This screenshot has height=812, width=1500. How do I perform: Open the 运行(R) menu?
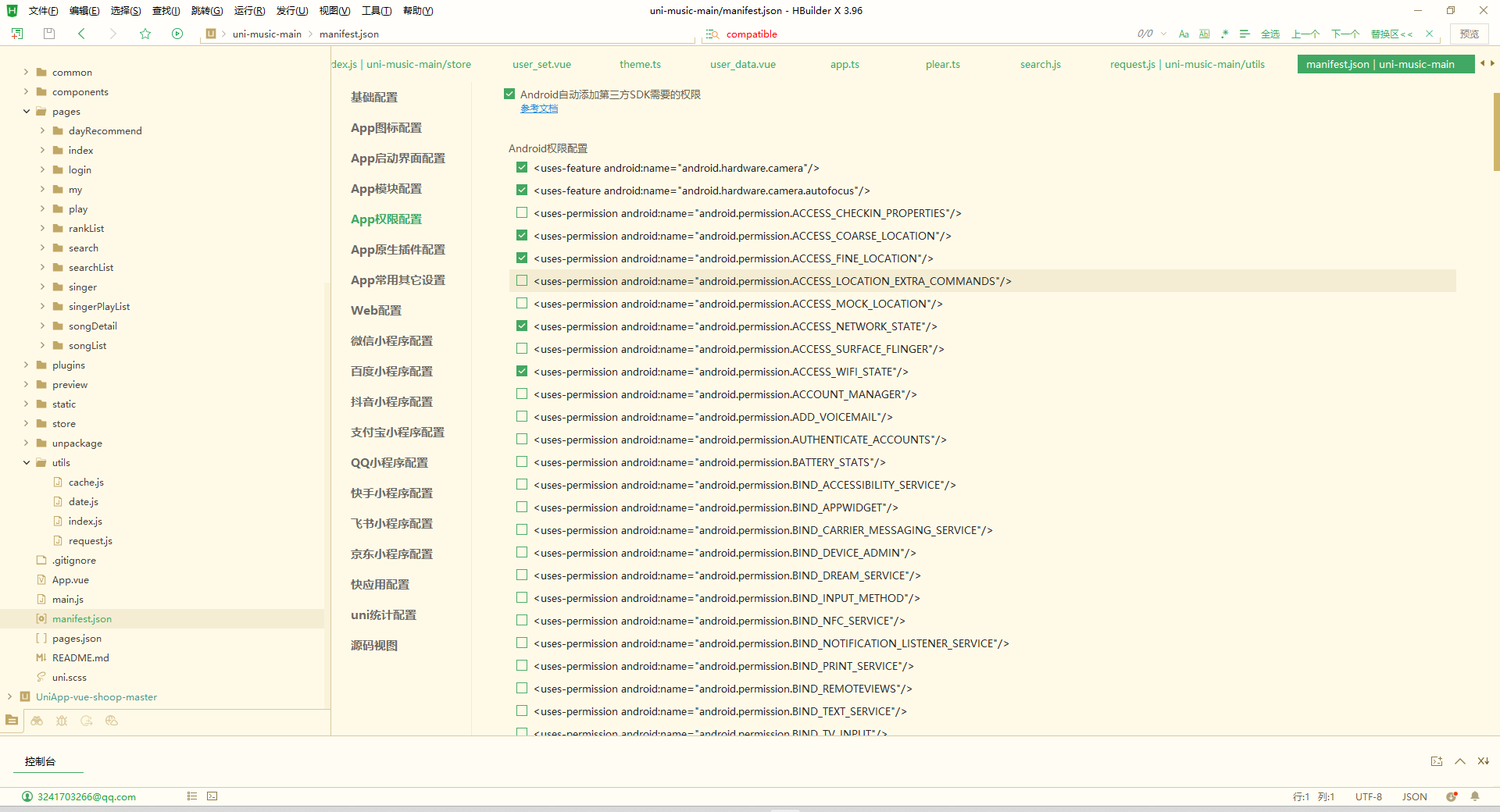[249, 10]
